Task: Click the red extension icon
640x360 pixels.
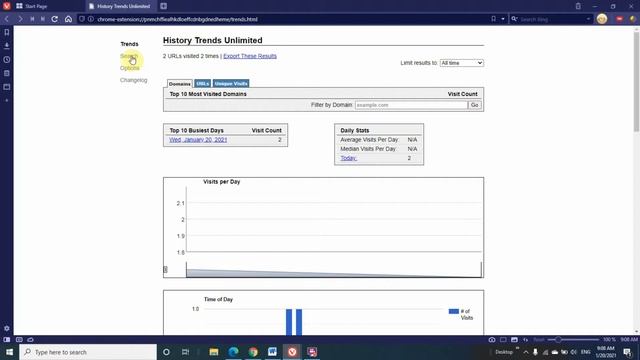Action: pos(620,19)
